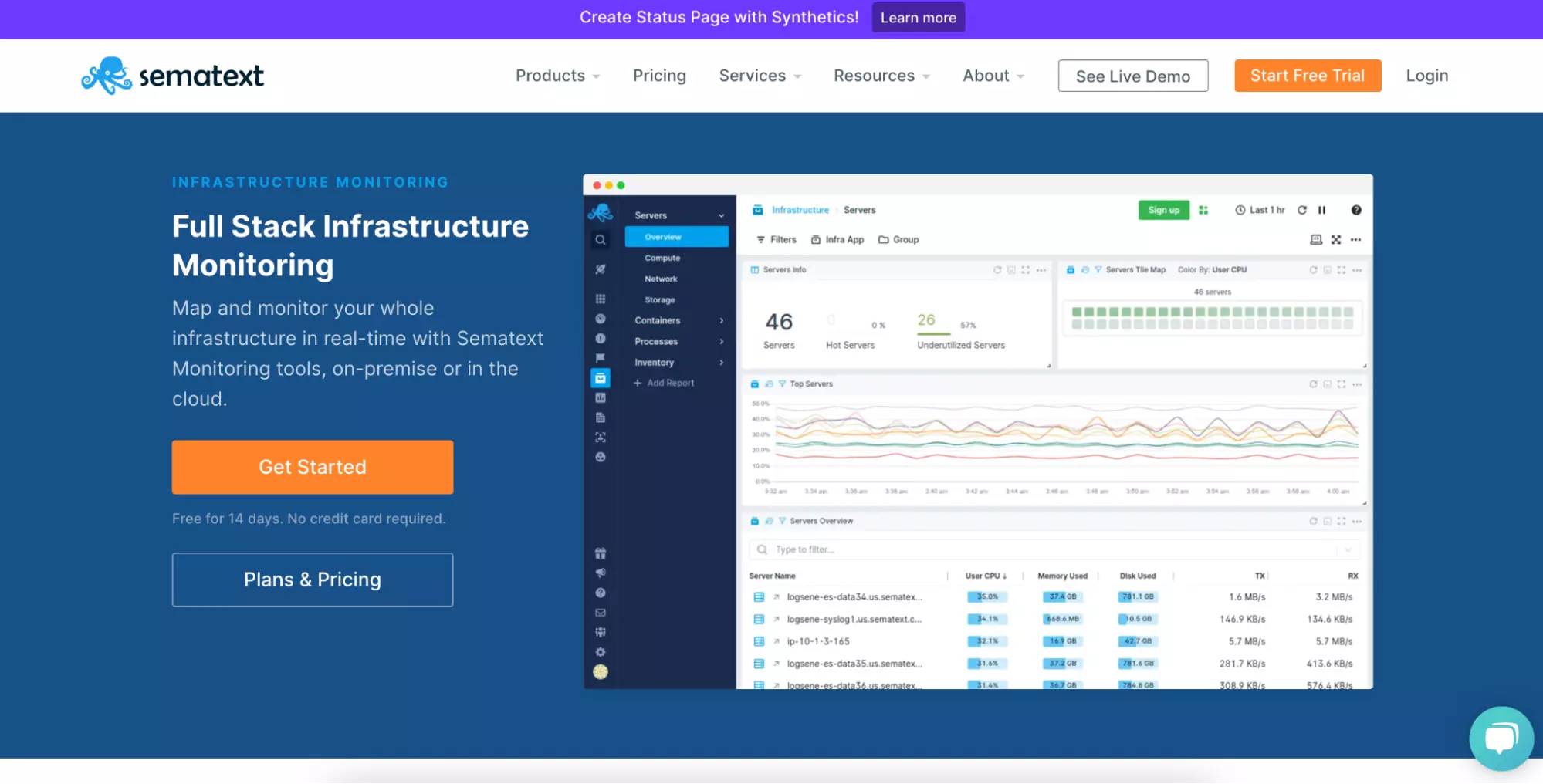The height and width of the screenshot is (784, 1543).
Task: Click the Type to filter search field
Action: pos(1054,549)
